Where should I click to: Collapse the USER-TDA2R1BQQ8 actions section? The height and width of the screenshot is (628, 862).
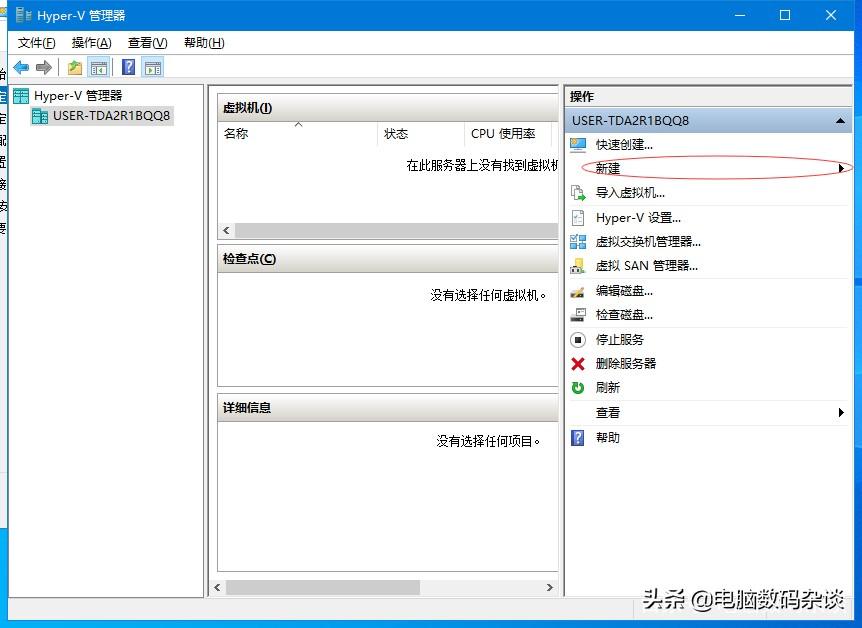point(839,118)
